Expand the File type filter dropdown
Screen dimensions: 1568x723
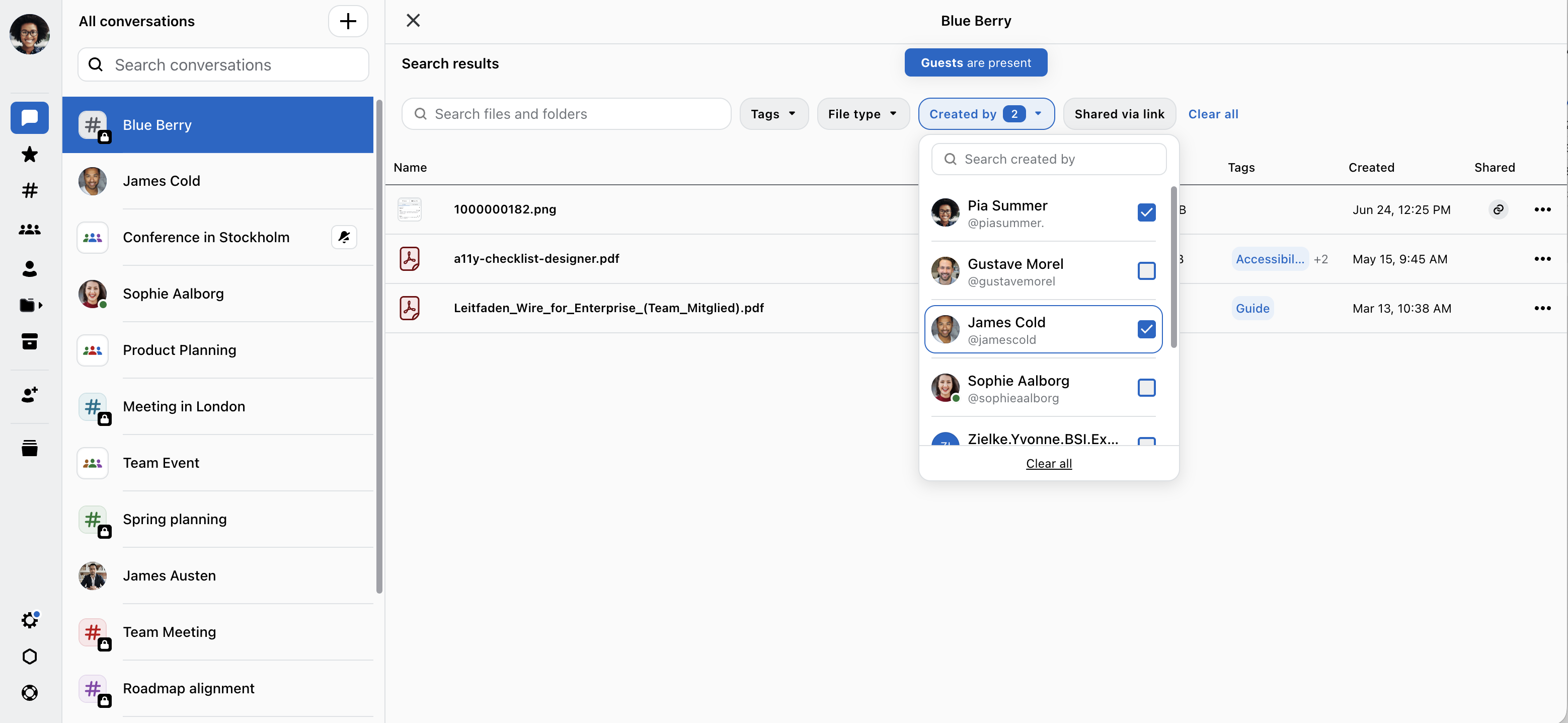863,114
